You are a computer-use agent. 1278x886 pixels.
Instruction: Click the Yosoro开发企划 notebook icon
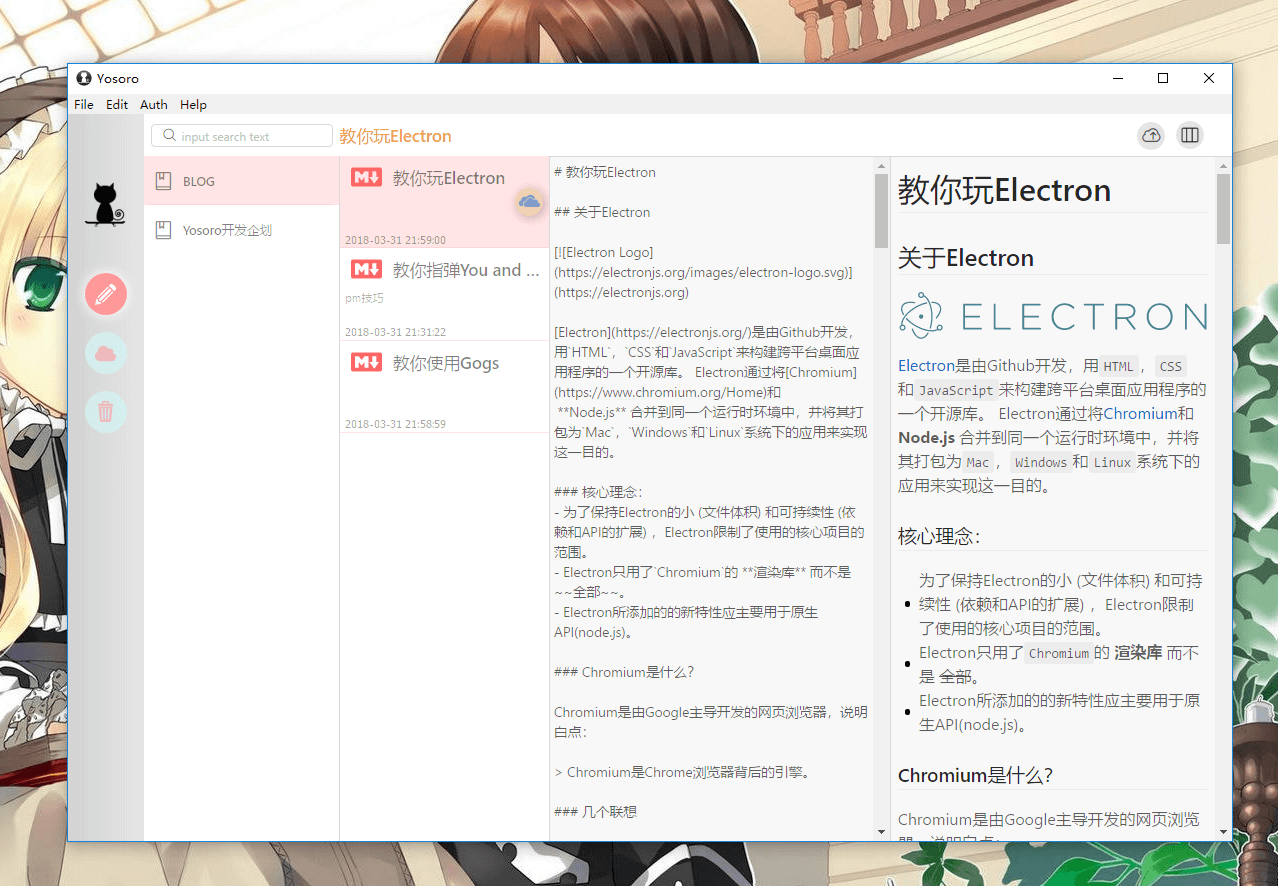[163, 230]
